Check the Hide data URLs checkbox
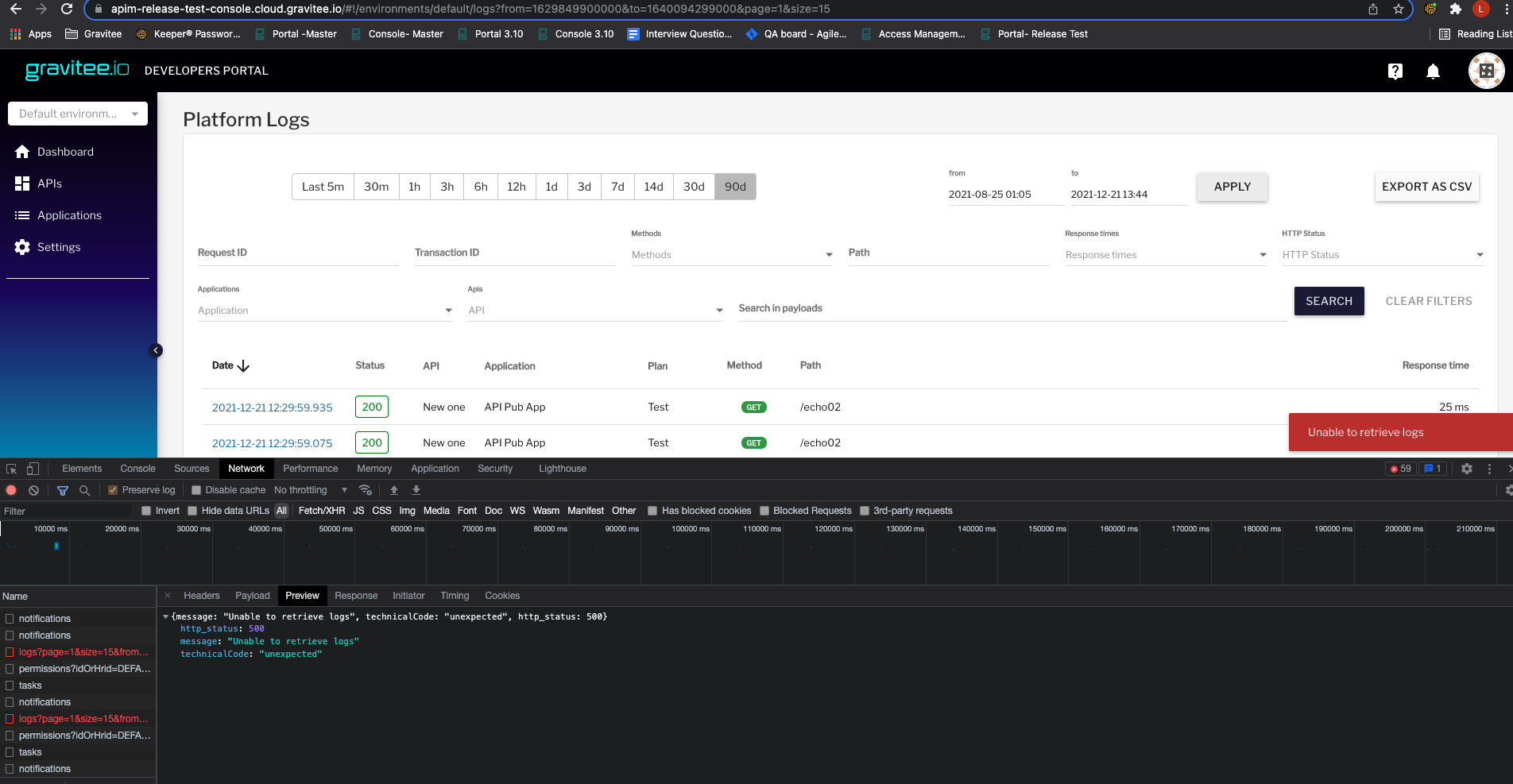This screenshot has height=784, width=1513. tap(192, 511)
